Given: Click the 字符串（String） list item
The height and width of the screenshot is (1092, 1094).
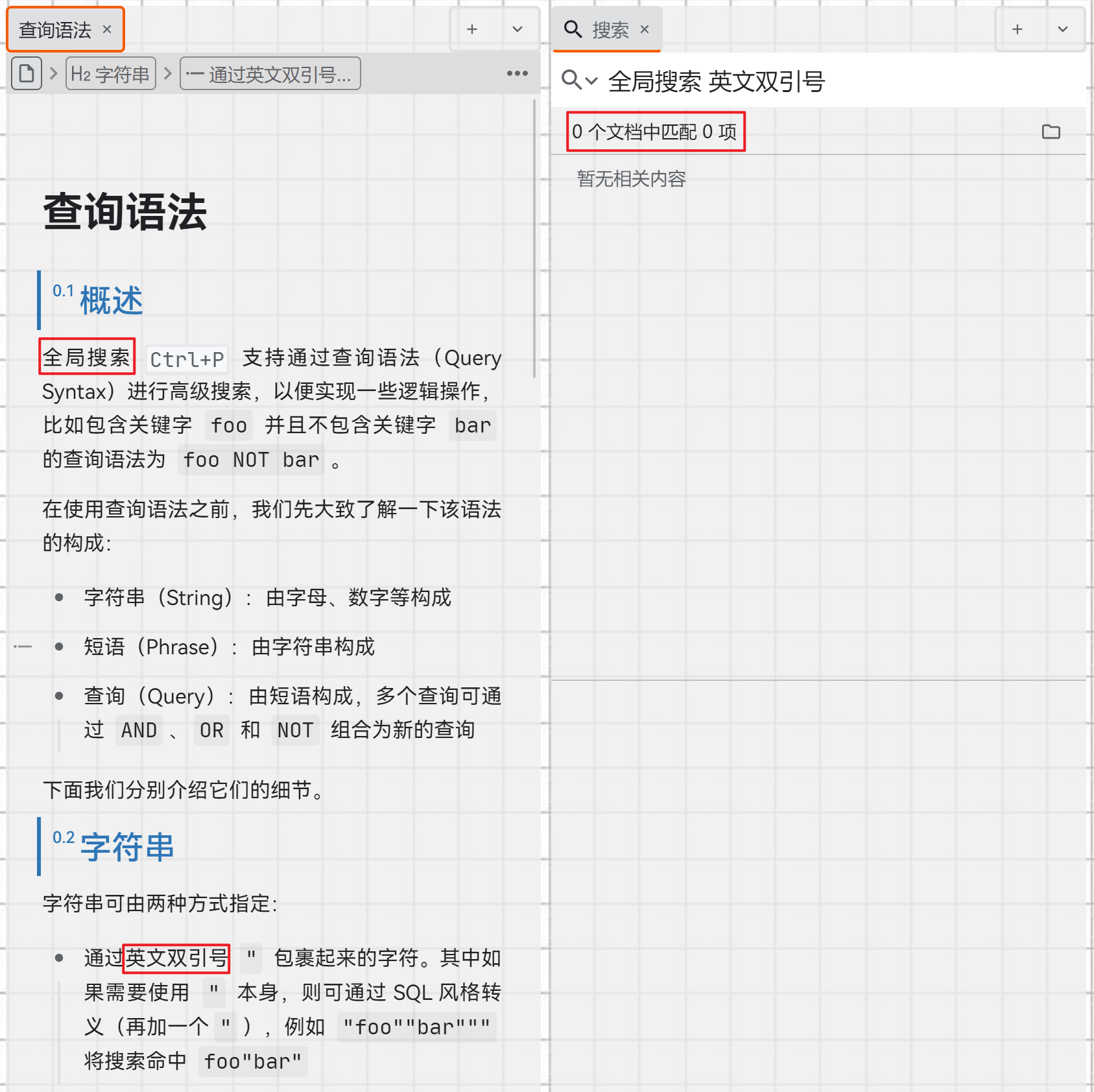Looking at the screenshot, I should click(267, 597).
